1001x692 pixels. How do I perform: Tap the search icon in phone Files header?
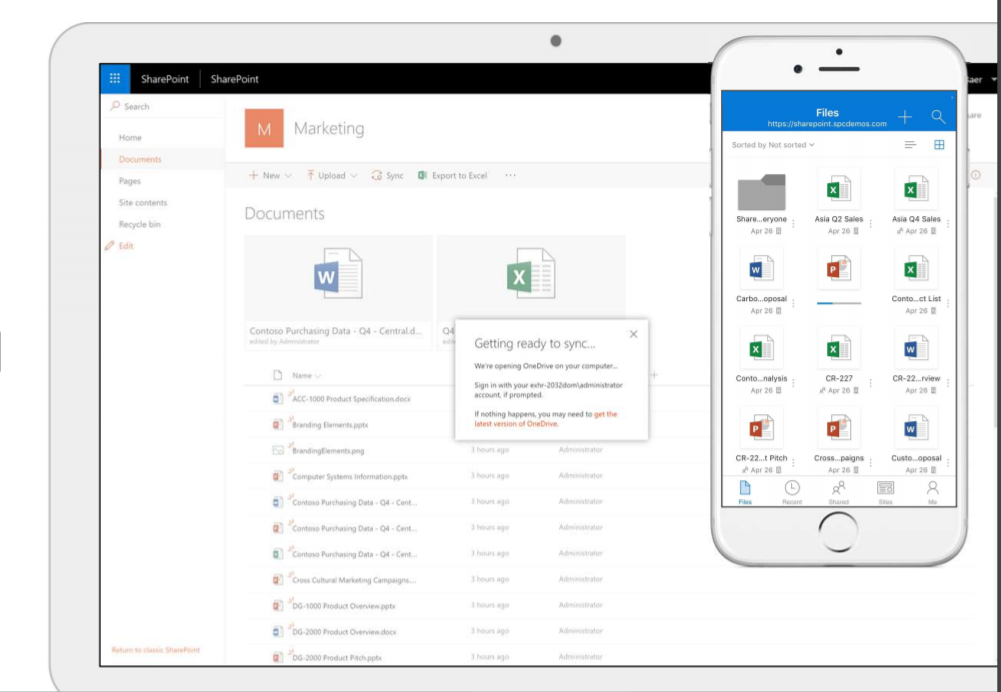[x=938, y=117]
